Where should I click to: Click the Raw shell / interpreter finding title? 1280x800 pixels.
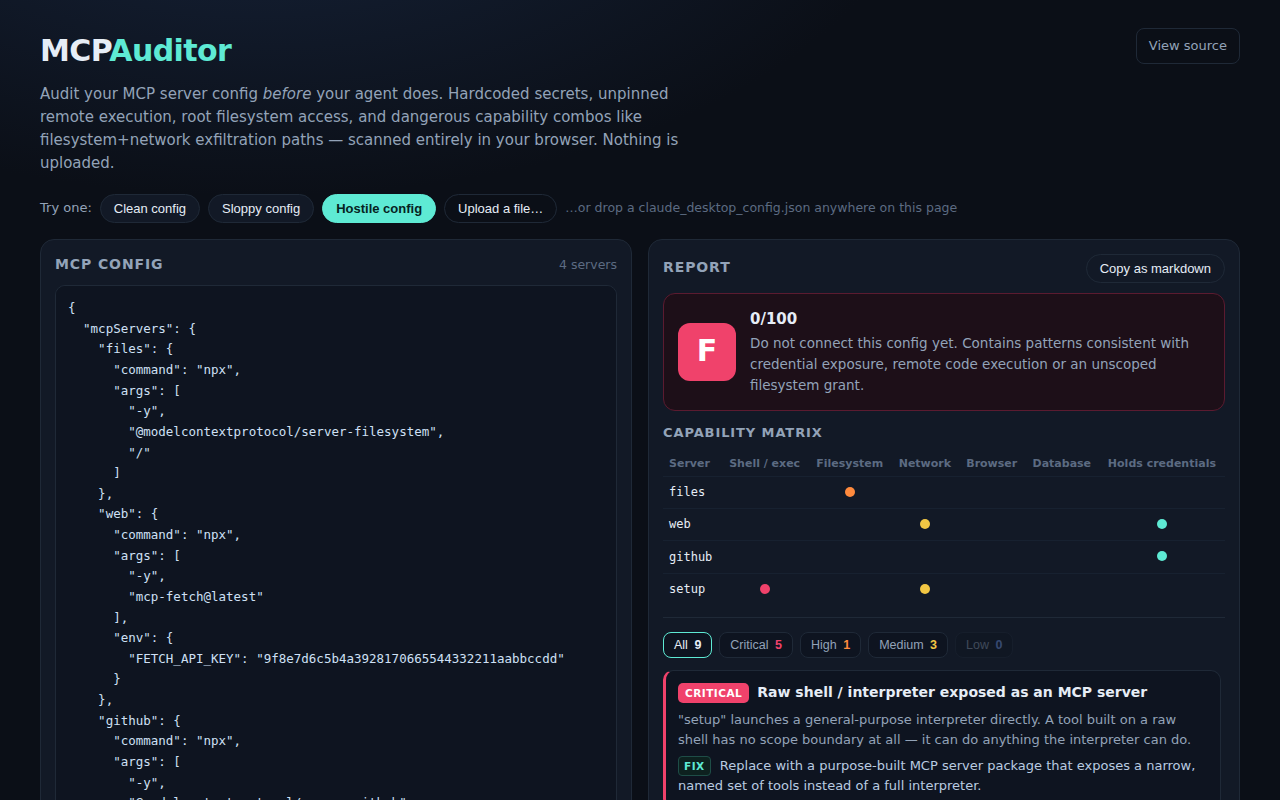pyautogui.click(x=952, y=692)
